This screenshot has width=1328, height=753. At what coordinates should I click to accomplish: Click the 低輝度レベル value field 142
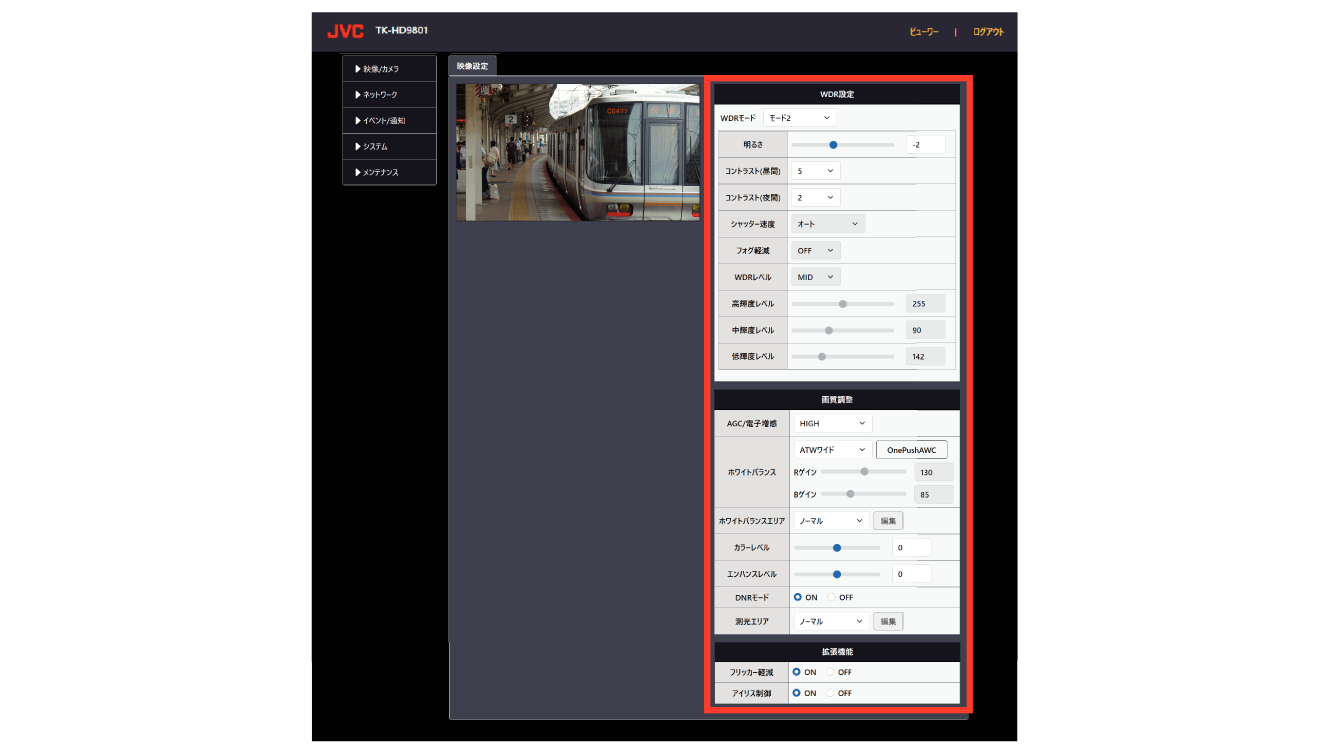pos(925,356)
